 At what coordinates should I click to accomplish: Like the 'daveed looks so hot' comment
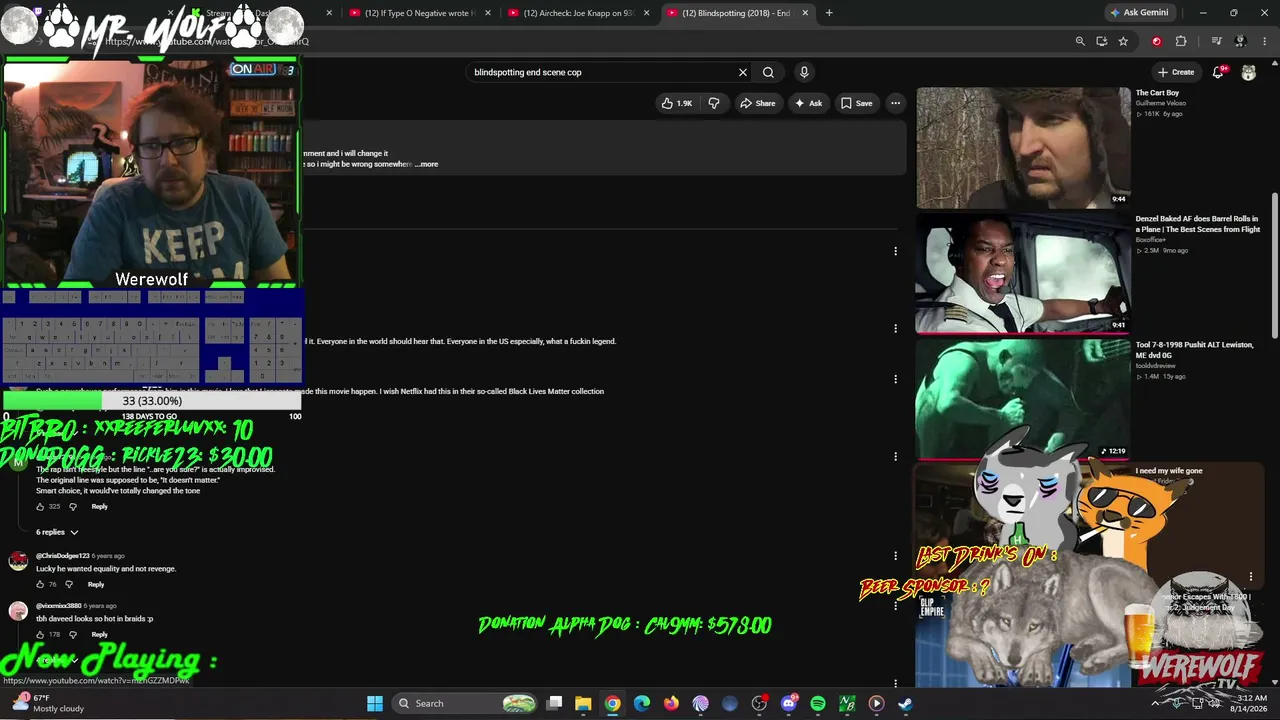[41, 634]
